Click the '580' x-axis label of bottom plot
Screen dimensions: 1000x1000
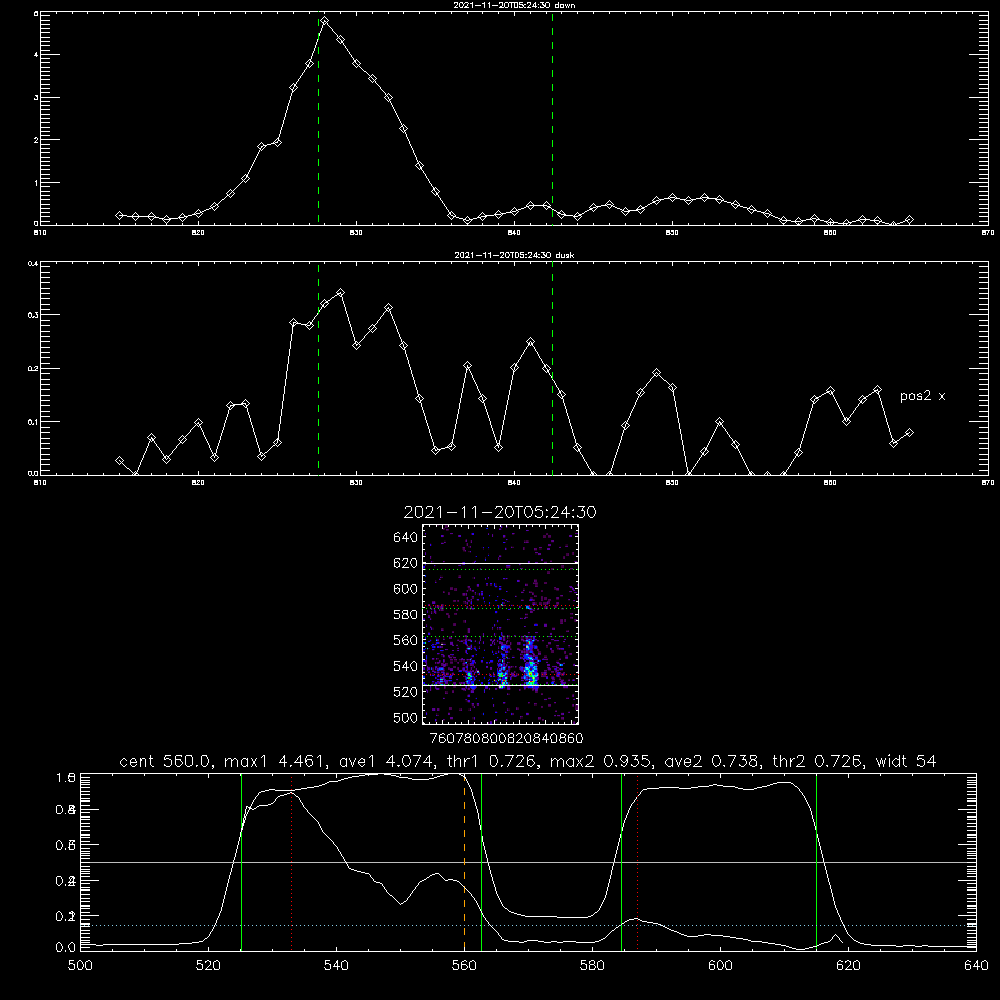[x=592, y=966]
